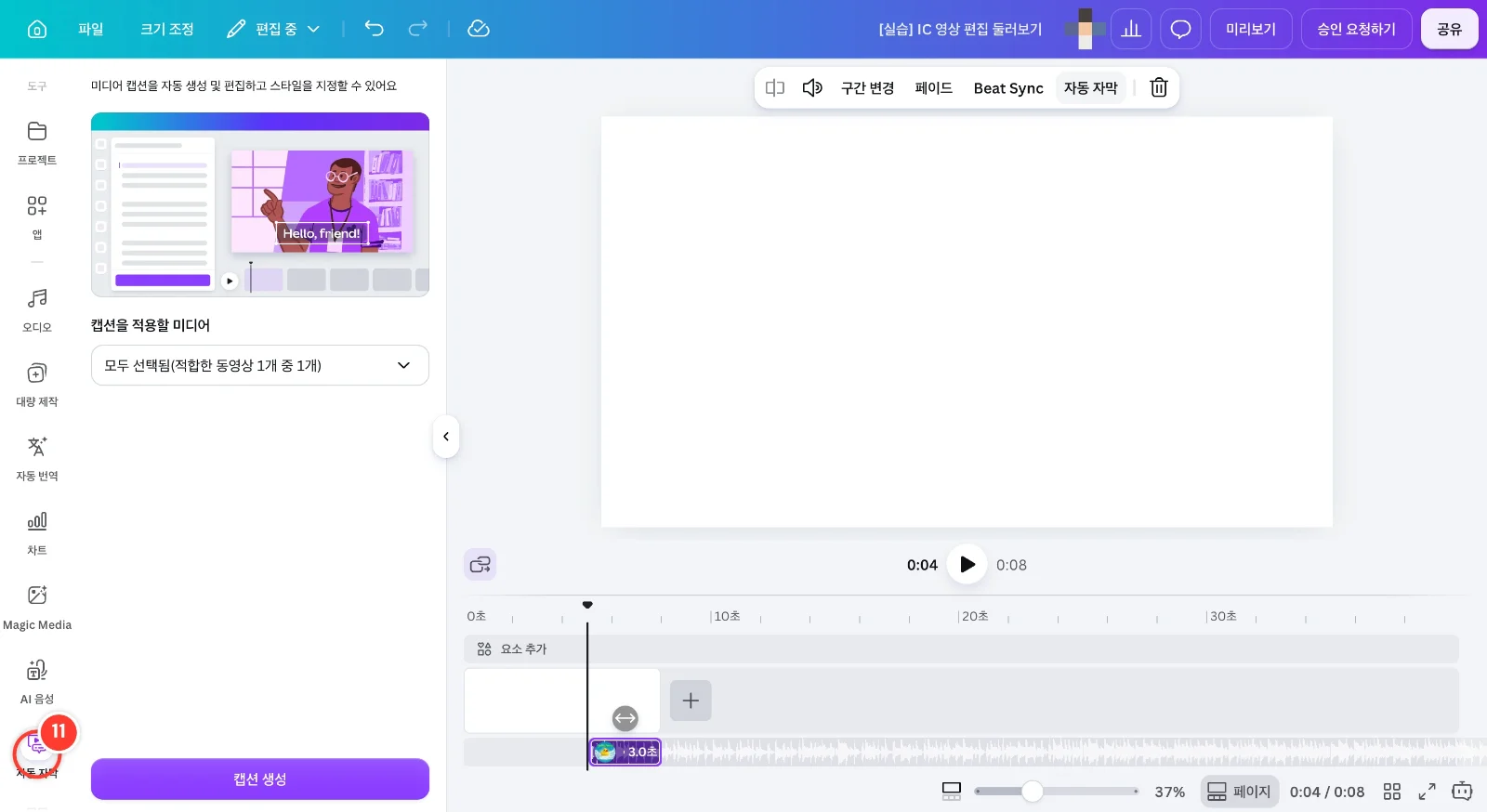This screenshot has height=812, width=1487.
Task: Undo the last action
Action: tap(374, 29)
